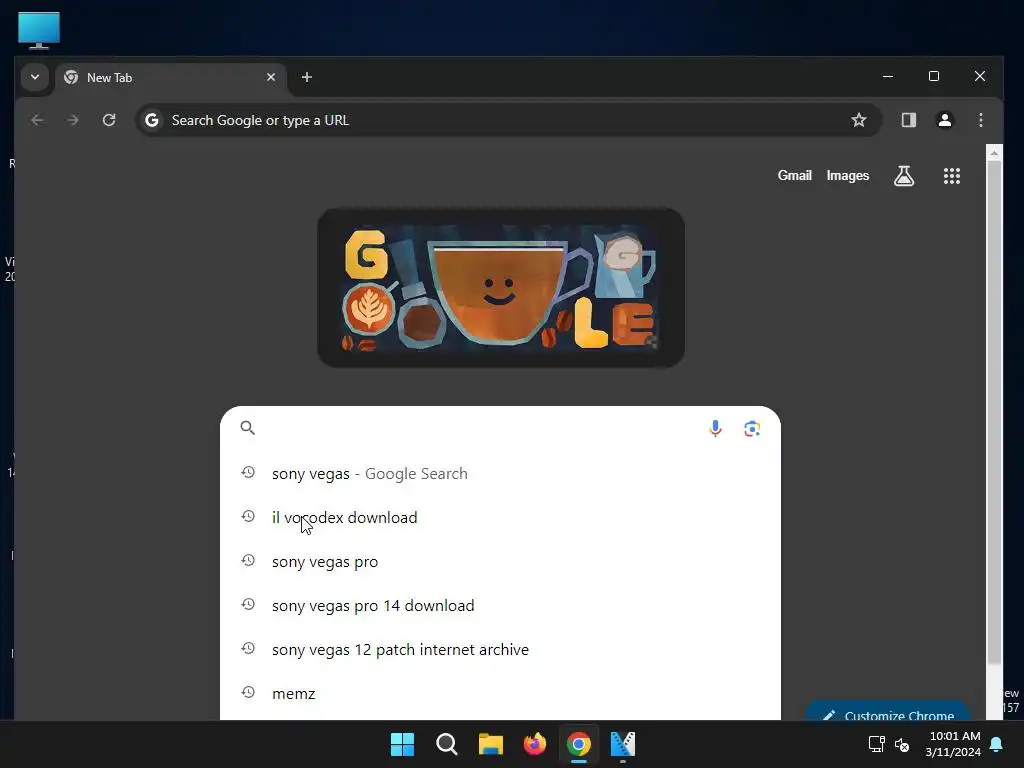The image size is (1024, 768).
Task: Open Google apps grid
Action: (x=952, y=176)
